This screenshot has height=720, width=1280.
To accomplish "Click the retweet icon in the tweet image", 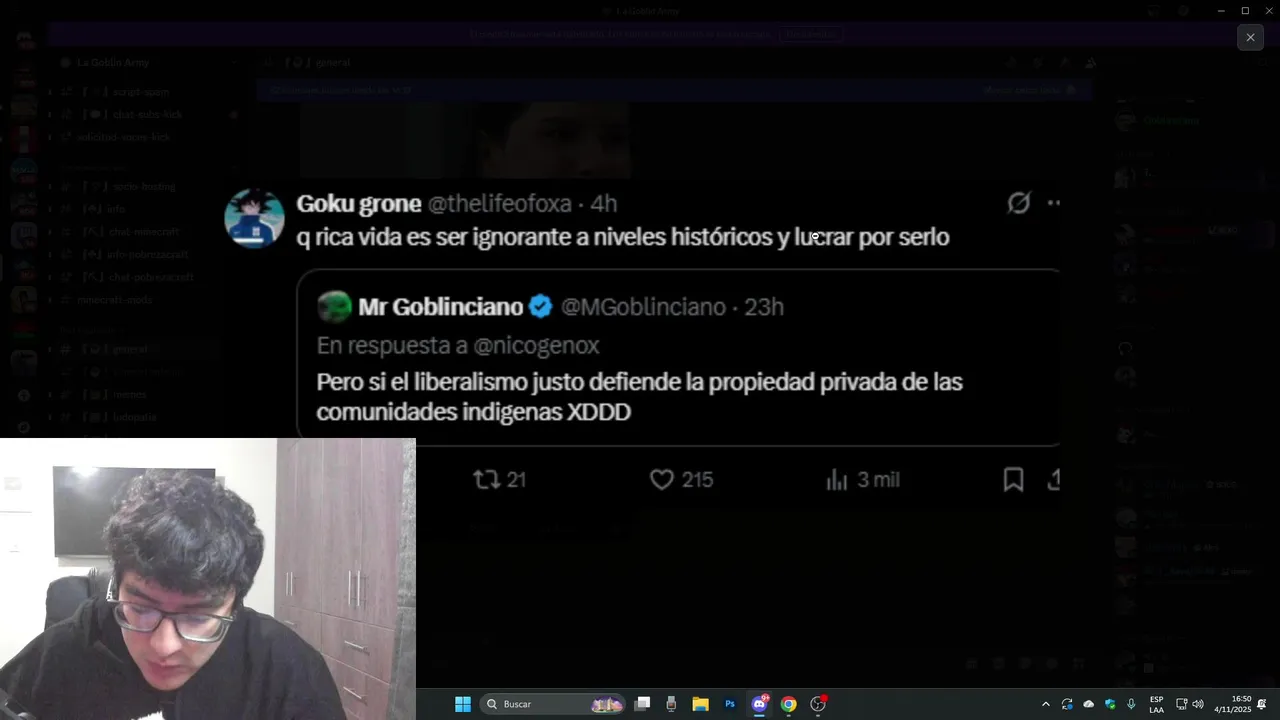I will click(487, 480).
